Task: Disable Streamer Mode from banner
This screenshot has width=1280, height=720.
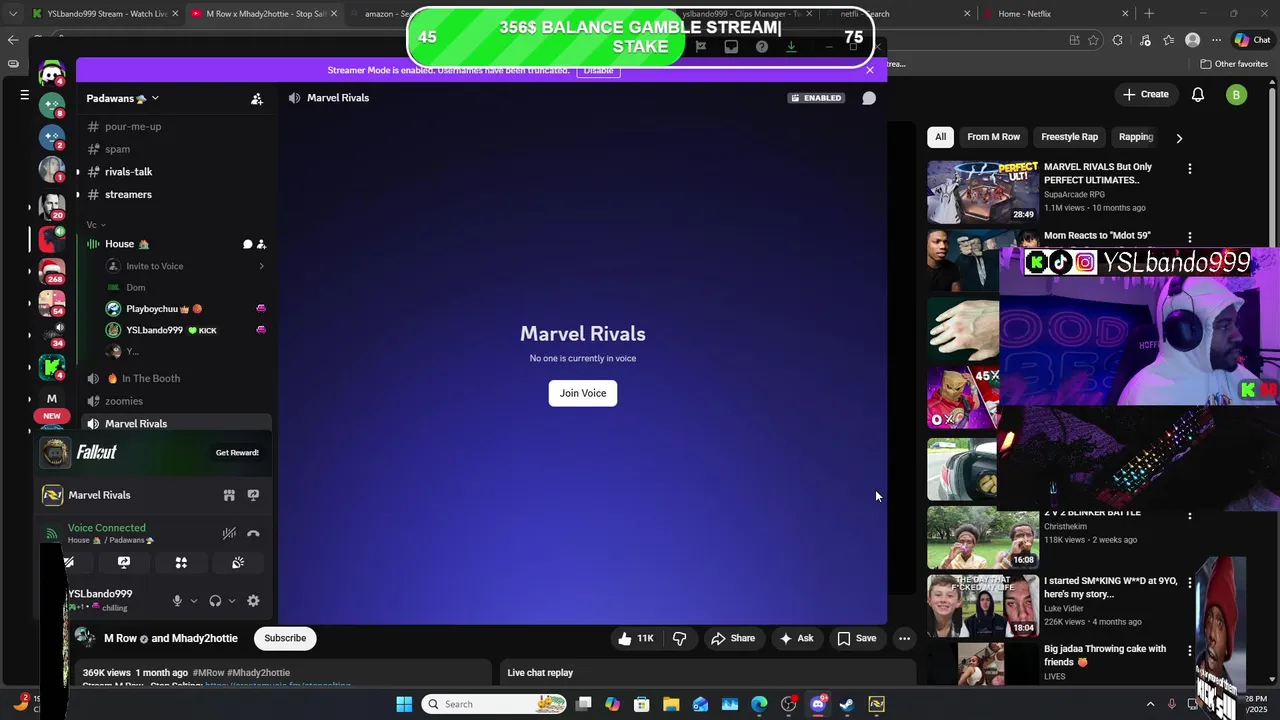Action: [598, 70]
